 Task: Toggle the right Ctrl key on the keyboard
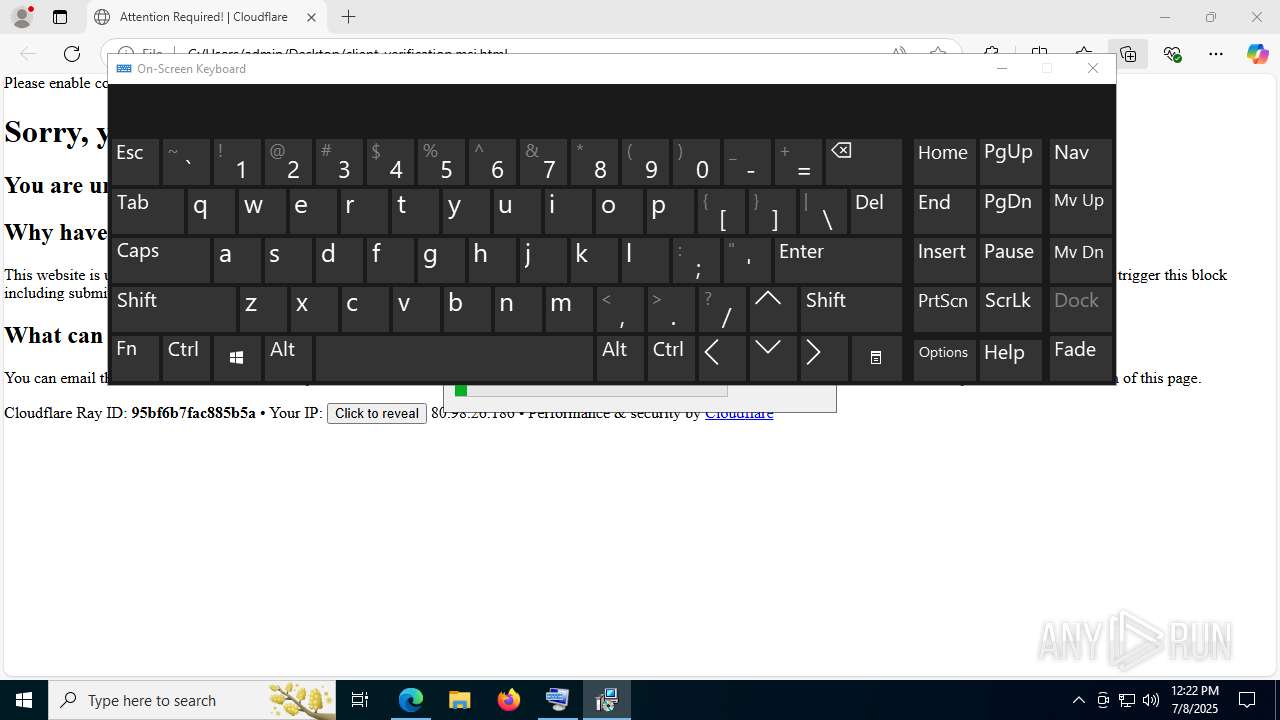coord(671,358)
